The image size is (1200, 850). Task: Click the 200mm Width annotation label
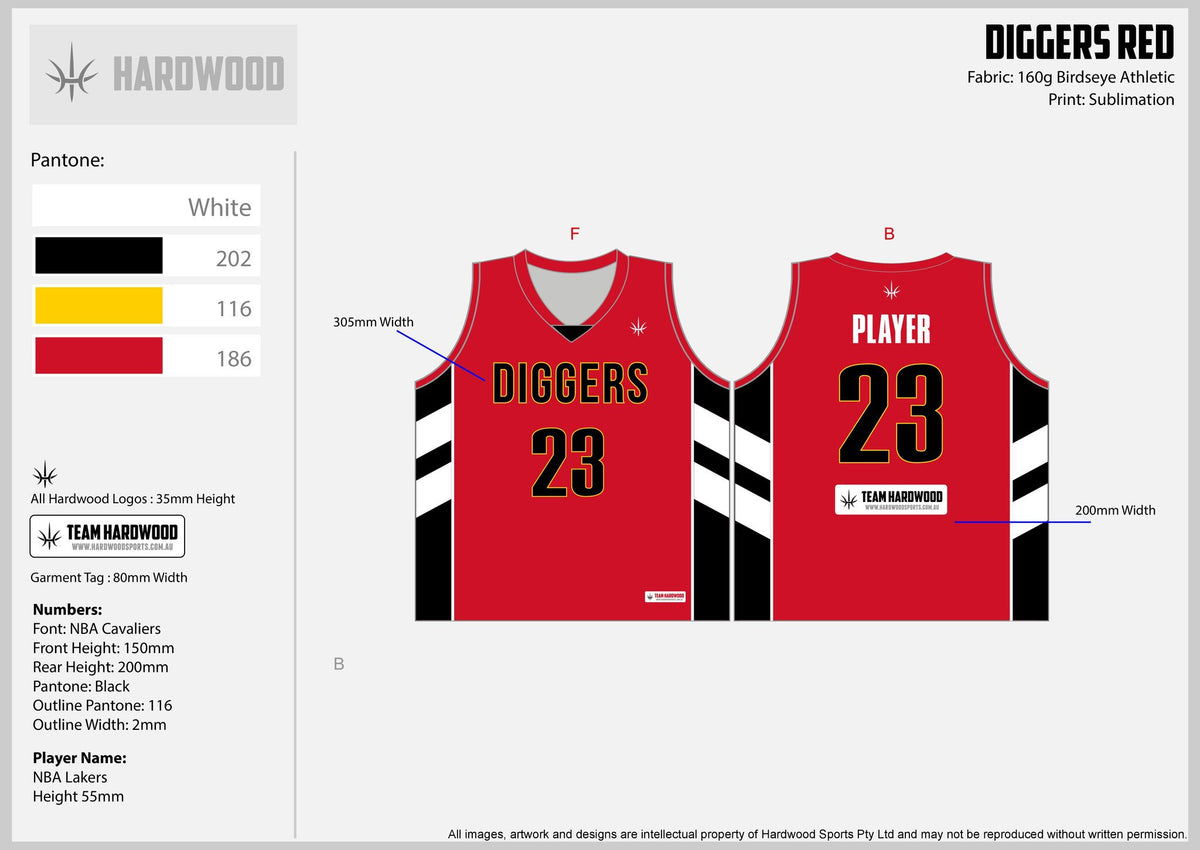pyautogui.click(x=1114, y=510)
